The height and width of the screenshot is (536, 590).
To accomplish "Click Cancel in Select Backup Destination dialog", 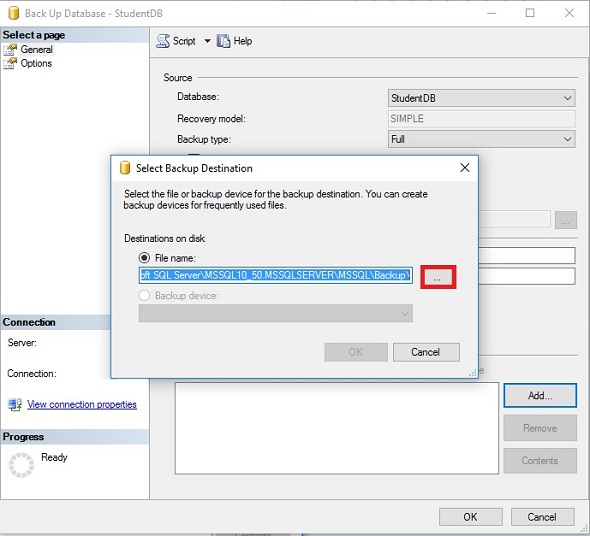I will [426, 352].
